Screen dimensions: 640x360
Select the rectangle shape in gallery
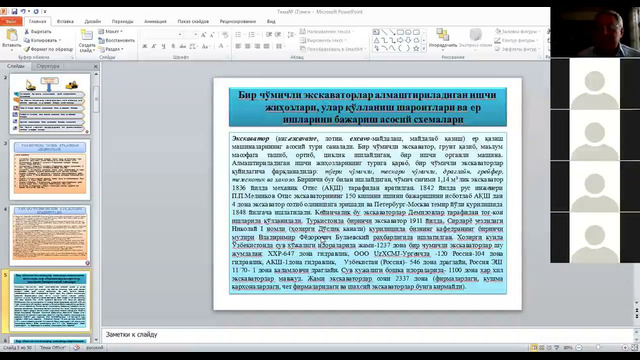click(x=400, y=32)
